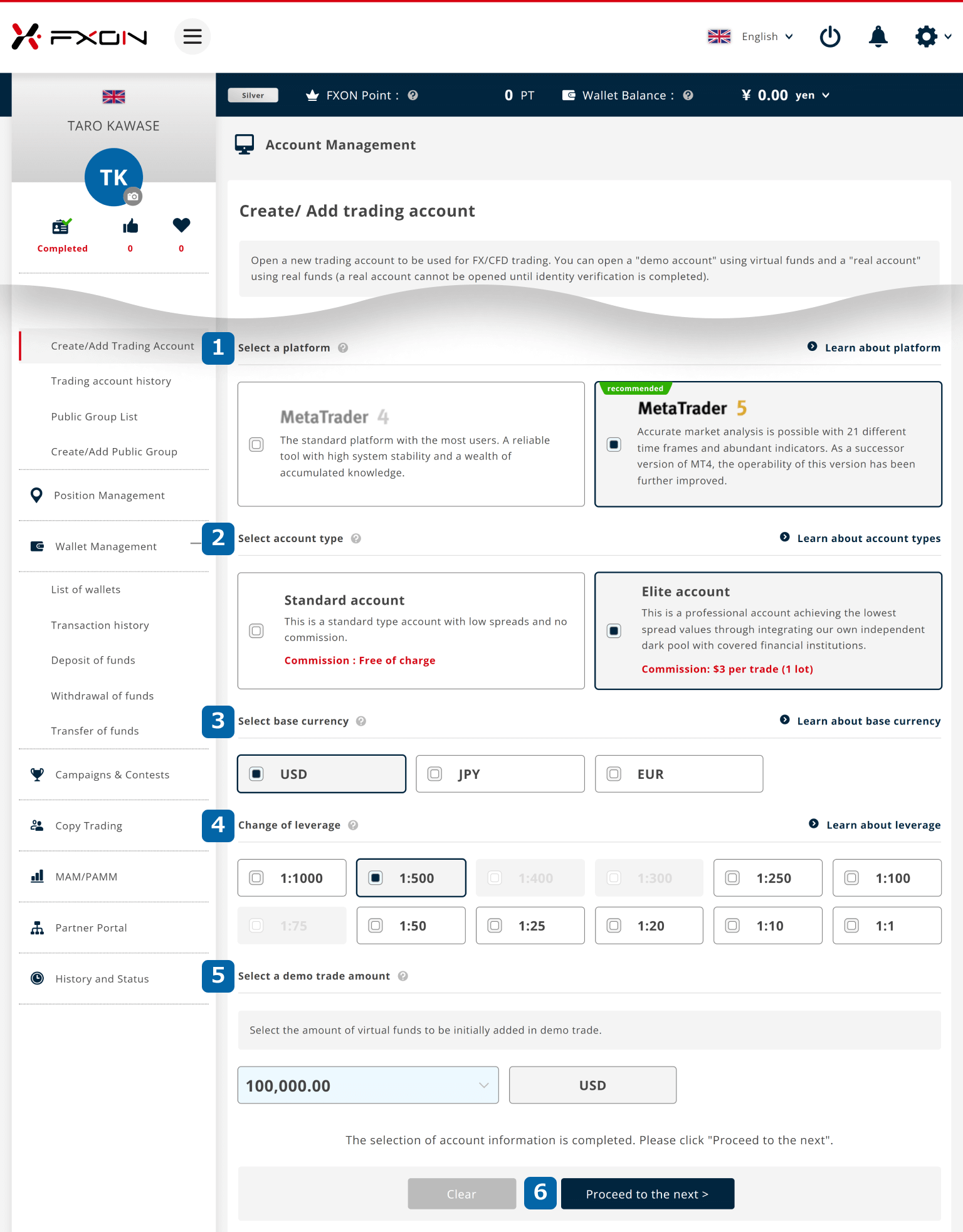
Task: Open Deposit of funds
Action: (93, 660)
